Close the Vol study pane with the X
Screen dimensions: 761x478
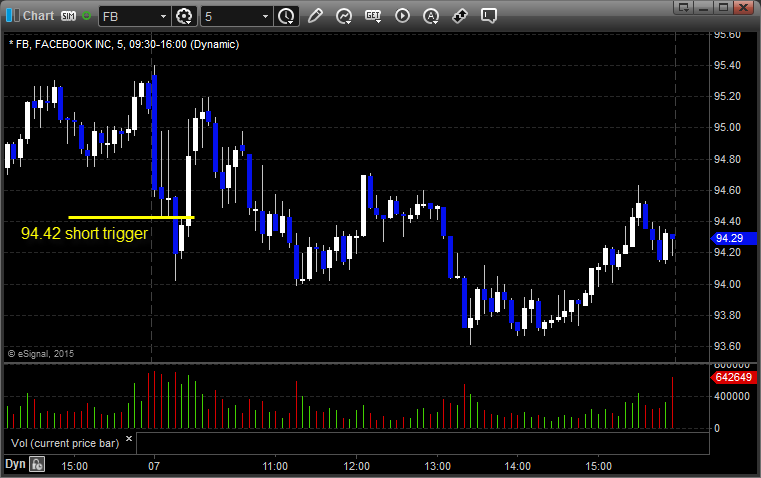click(x=129, y=439)
